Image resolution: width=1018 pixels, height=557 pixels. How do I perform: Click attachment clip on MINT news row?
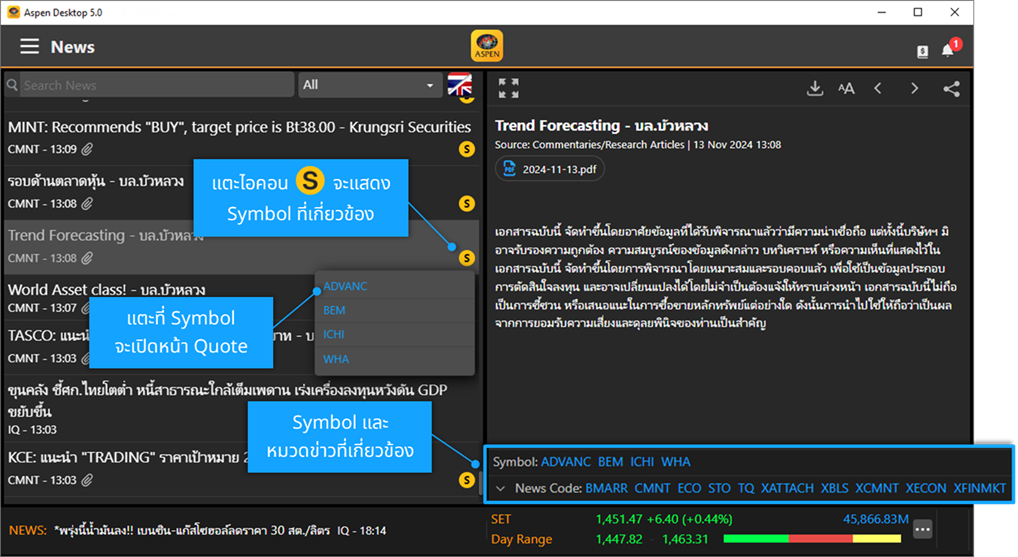click(x=88, y=149)
